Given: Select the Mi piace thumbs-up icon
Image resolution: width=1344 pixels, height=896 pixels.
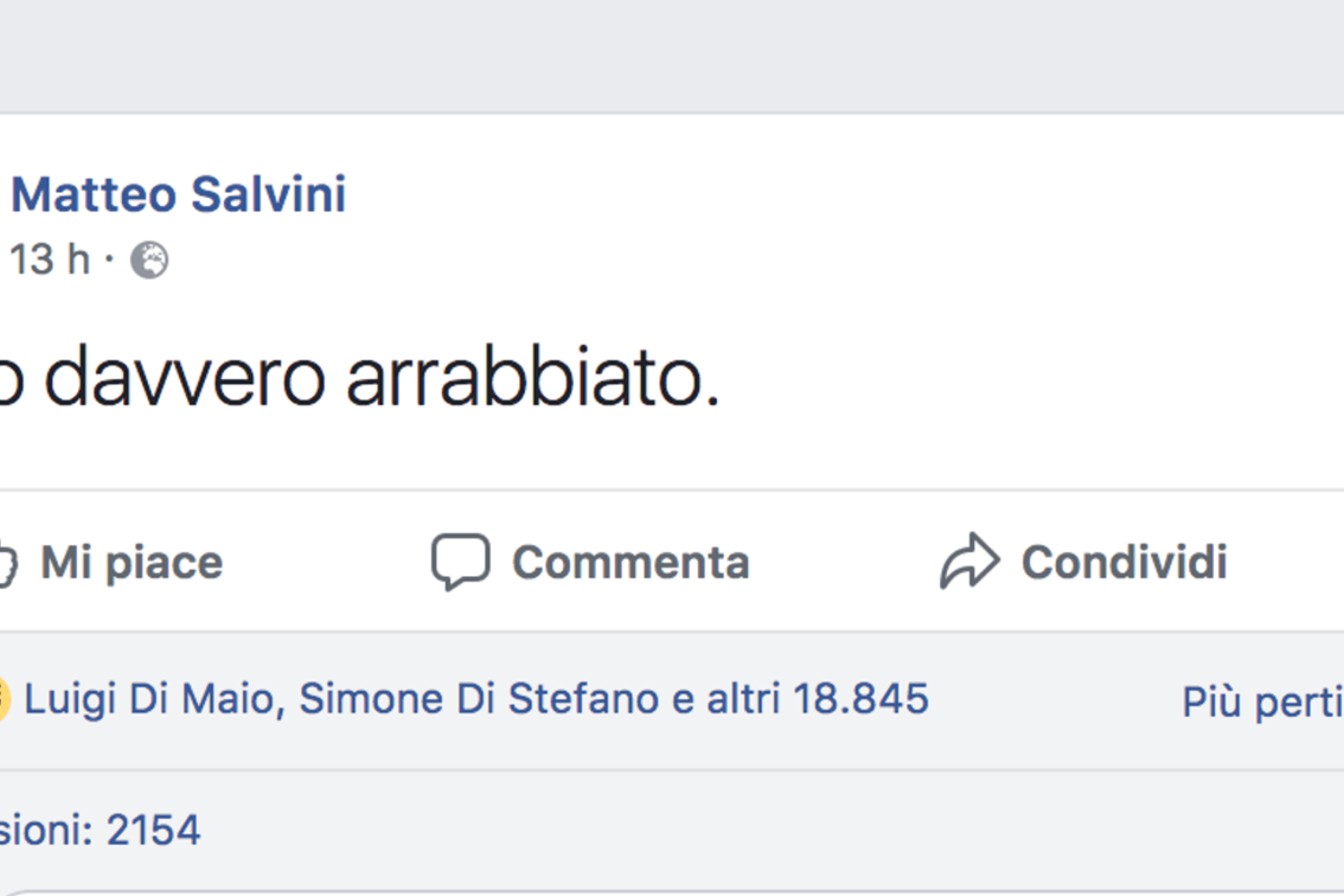Looking at the screenshot, I should pyautogui.click(x=7, y=561).
